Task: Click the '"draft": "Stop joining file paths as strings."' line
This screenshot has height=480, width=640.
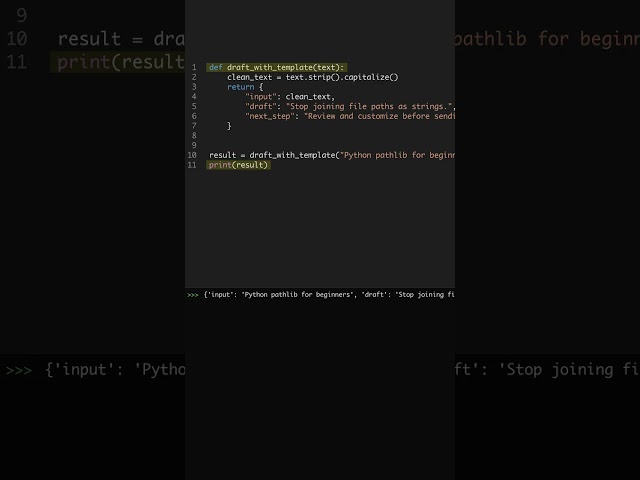Action: coord(350,107)
